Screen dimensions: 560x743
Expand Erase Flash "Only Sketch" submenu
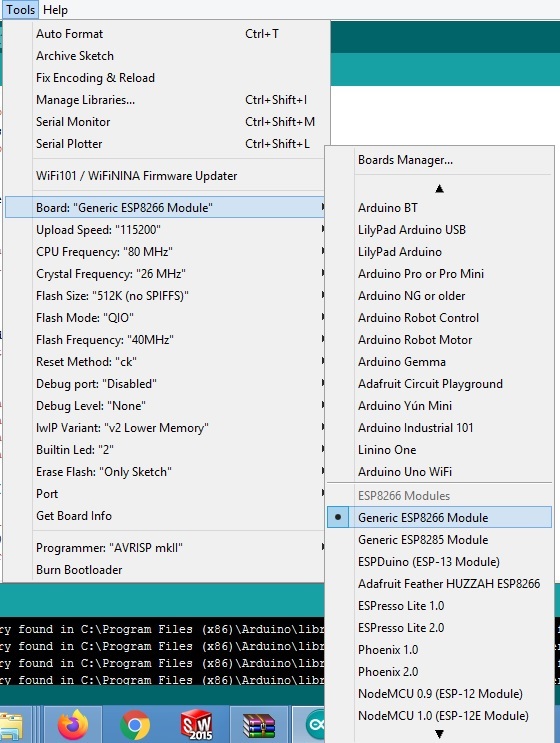pos(165,472)
